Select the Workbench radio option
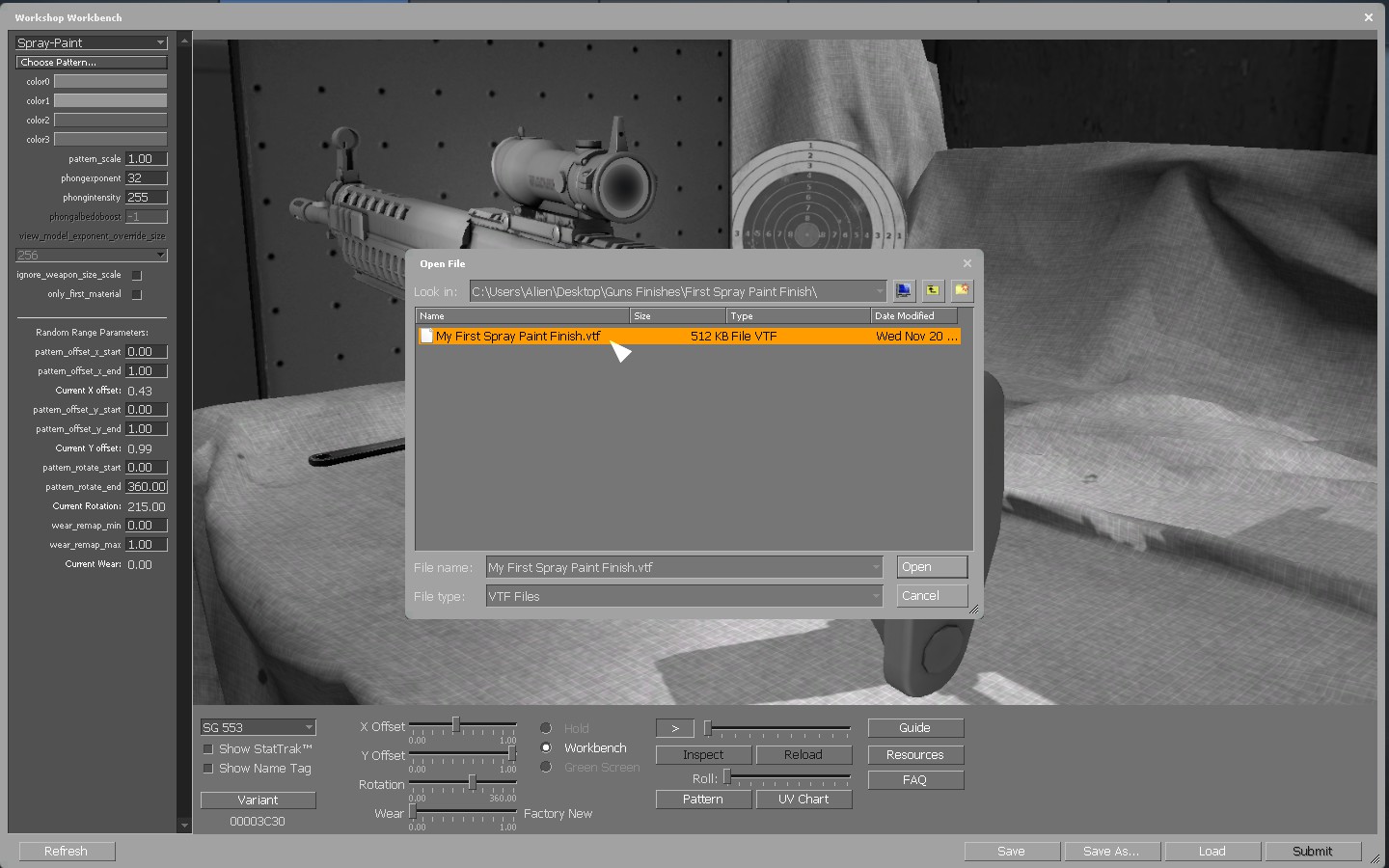 (x=546, y=747)
